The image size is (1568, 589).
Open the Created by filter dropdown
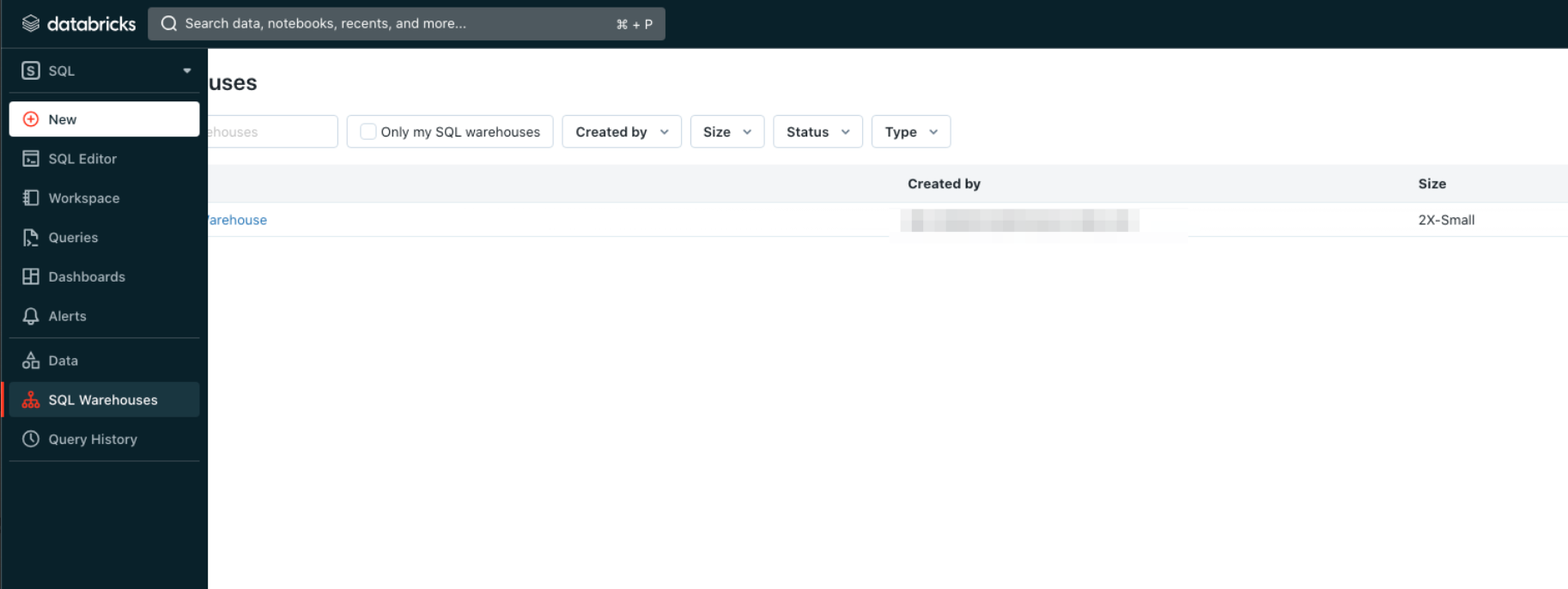point(621,131)
